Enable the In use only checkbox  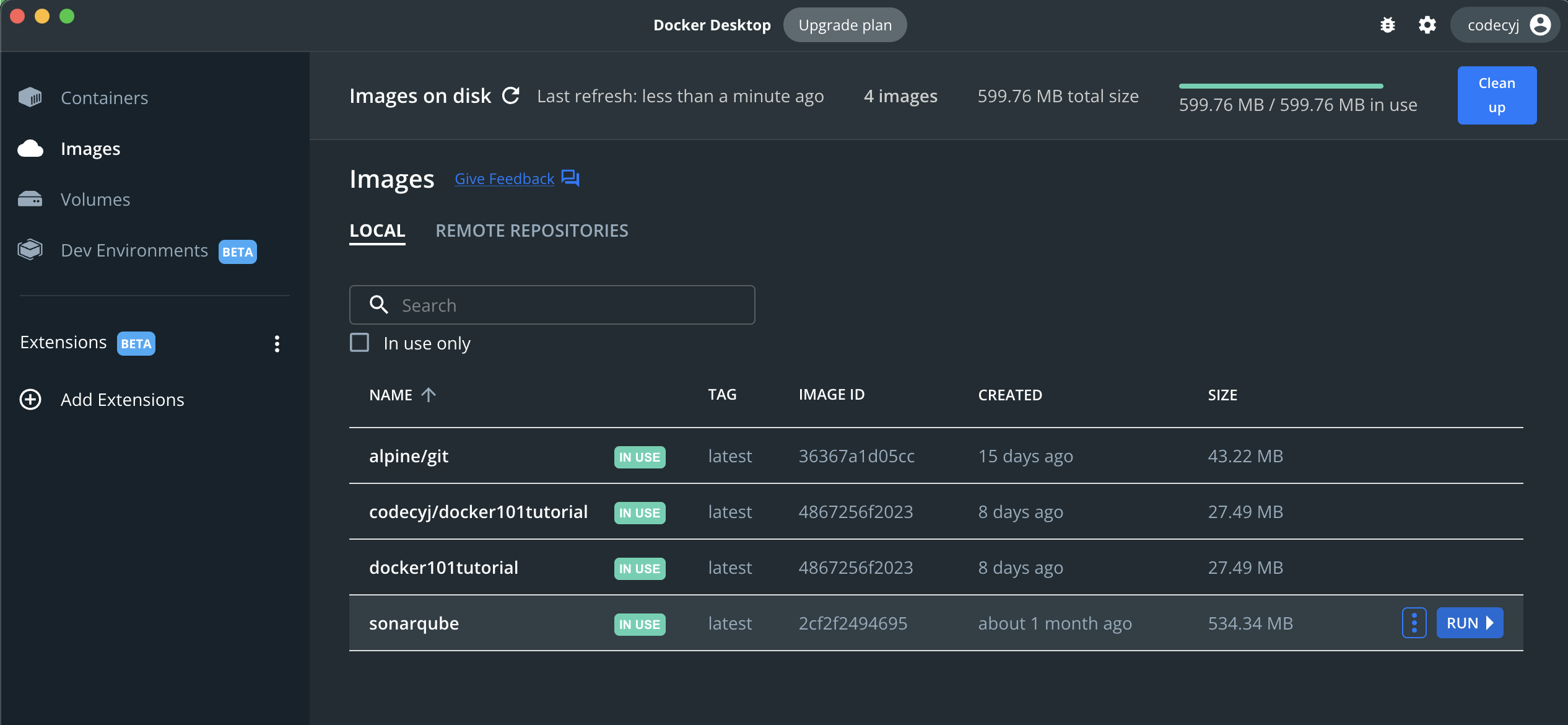click(359, 343)
